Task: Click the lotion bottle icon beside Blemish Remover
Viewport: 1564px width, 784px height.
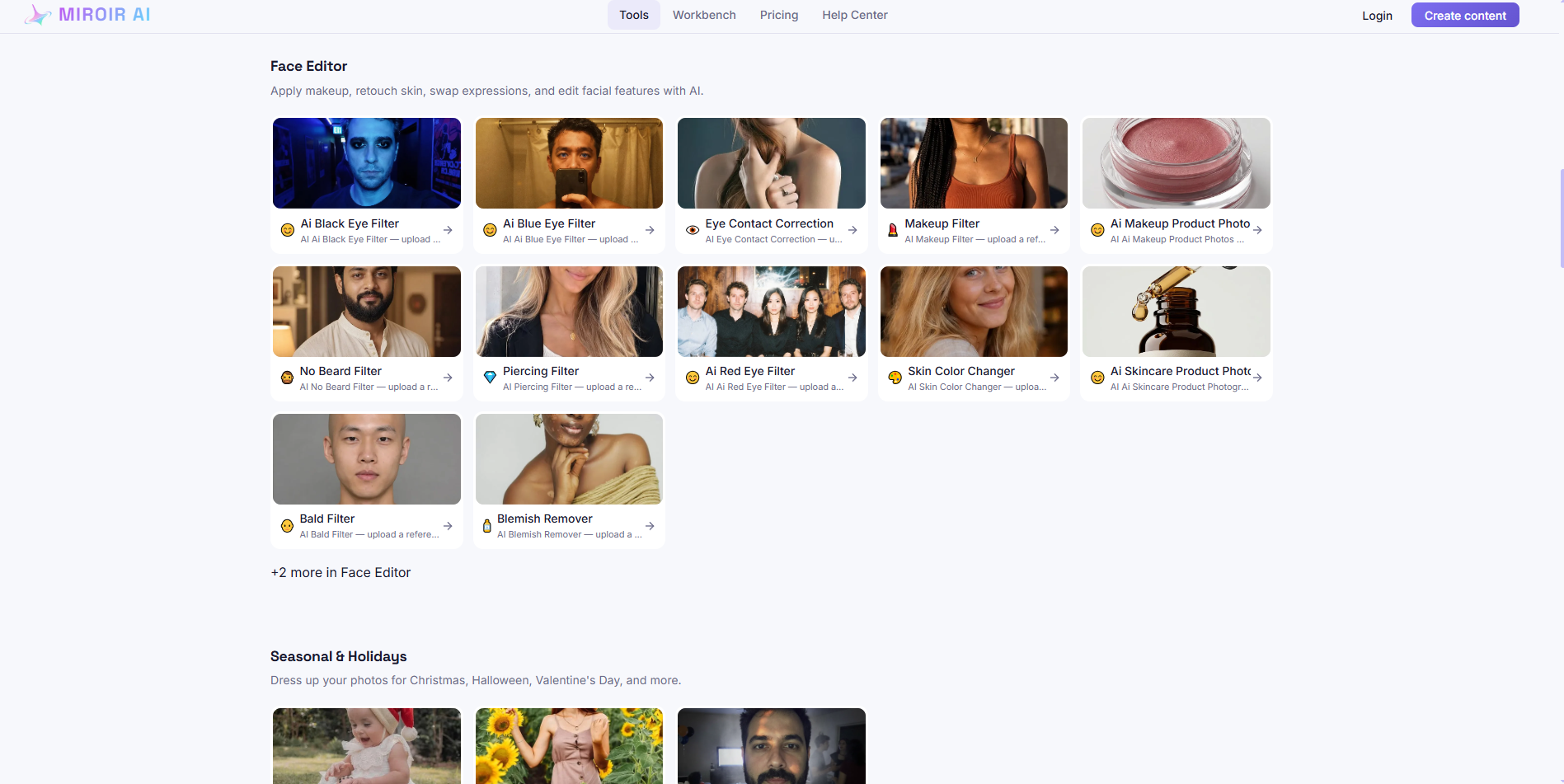Action: point(486,526)
